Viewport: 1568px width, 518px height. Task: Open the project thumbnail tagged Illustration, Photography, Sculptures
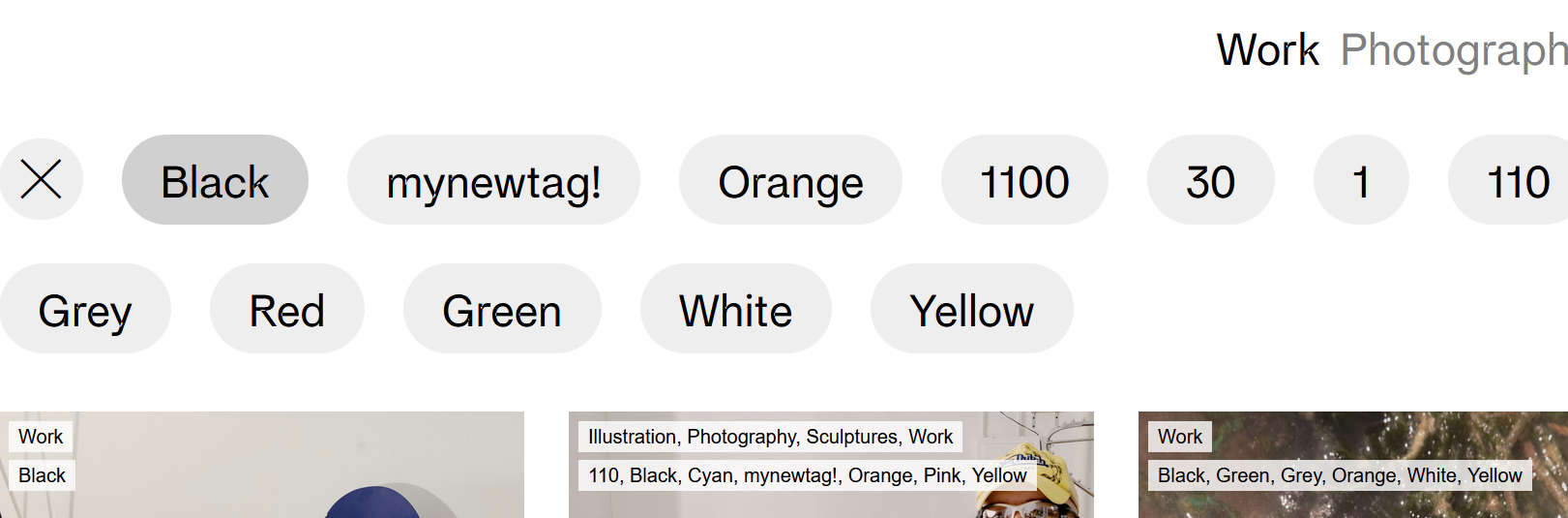pyautogui.click(x=832, y=503)
